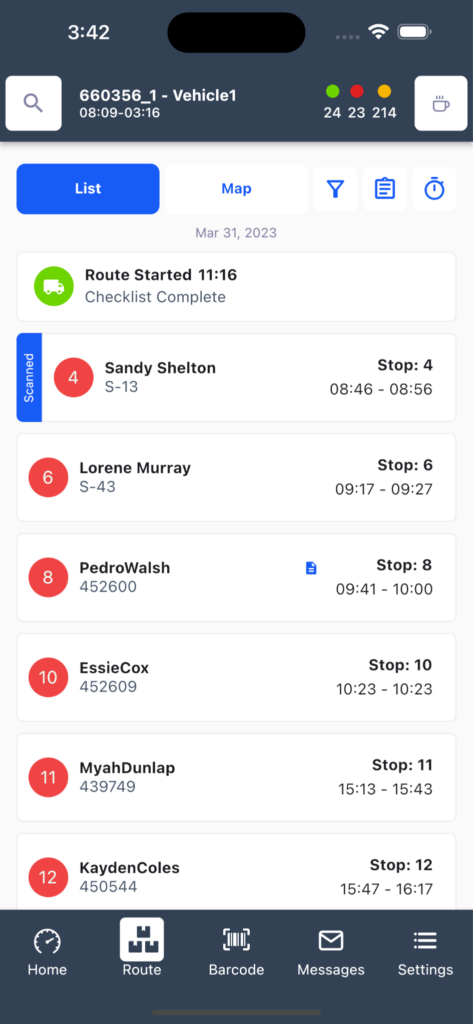Open the document note icon on PedroWalsh
The height and width of the screenshot is (1024, 473).
coord(312,568)
